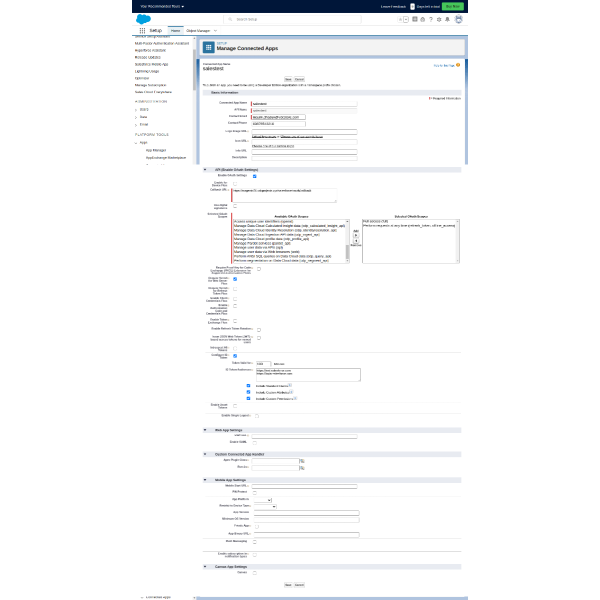
Task: Collapse the Mobile App Settings section
Action: [205, 480]
